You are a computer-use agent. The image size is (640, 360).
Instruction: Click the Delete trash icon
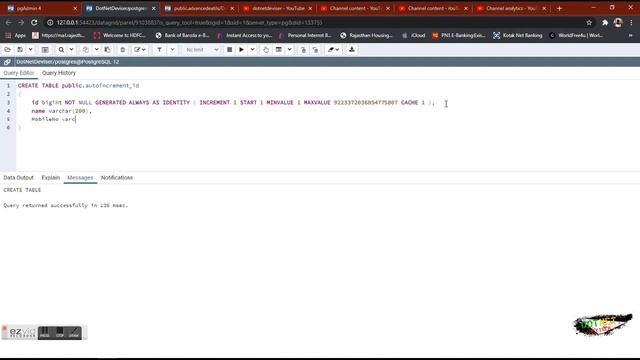point(122,49)
